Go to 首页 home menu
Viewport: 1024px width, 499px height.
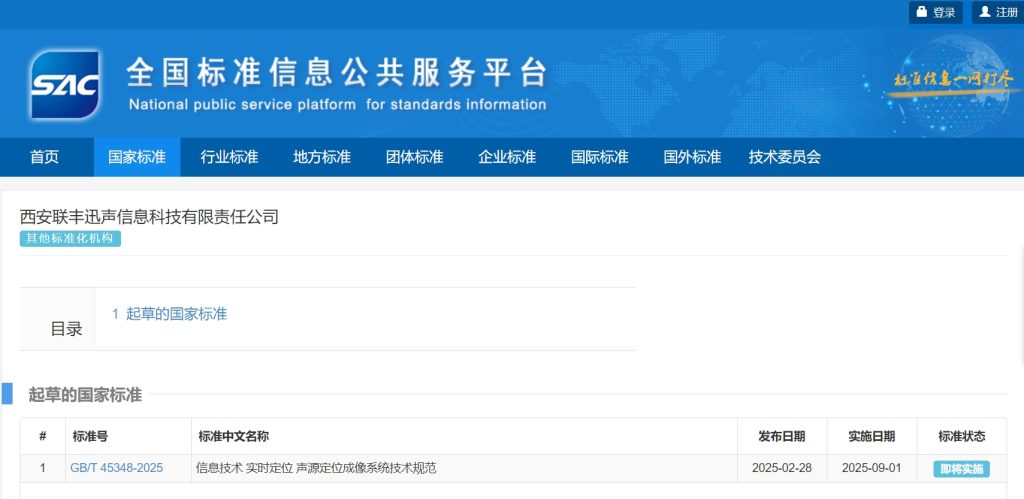(44, 157)
